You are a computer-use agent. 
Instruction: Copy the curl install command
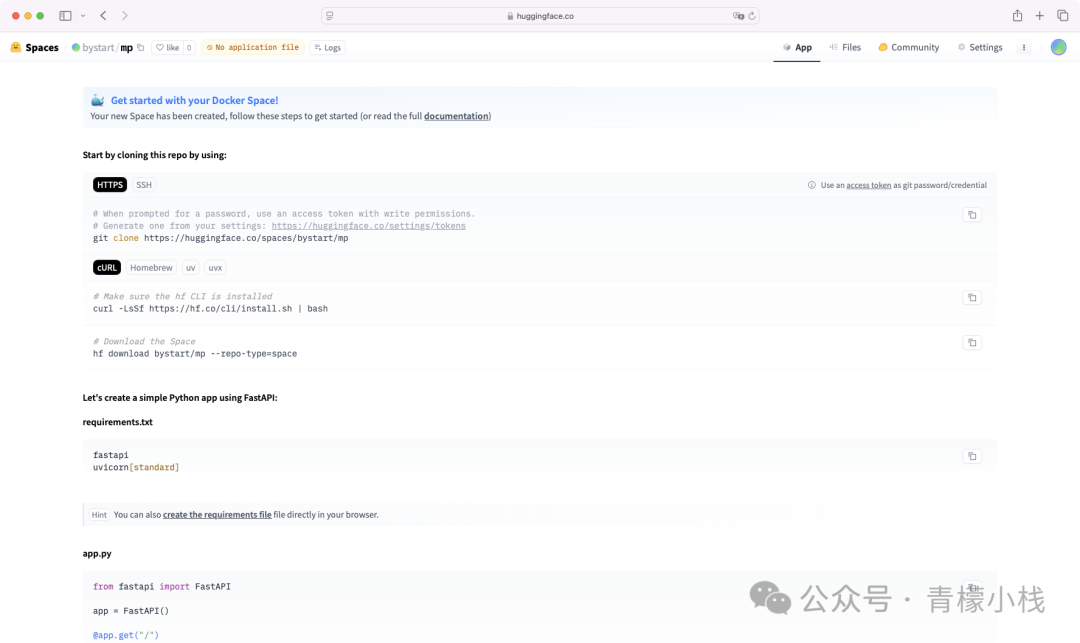(x=972, y=297)
